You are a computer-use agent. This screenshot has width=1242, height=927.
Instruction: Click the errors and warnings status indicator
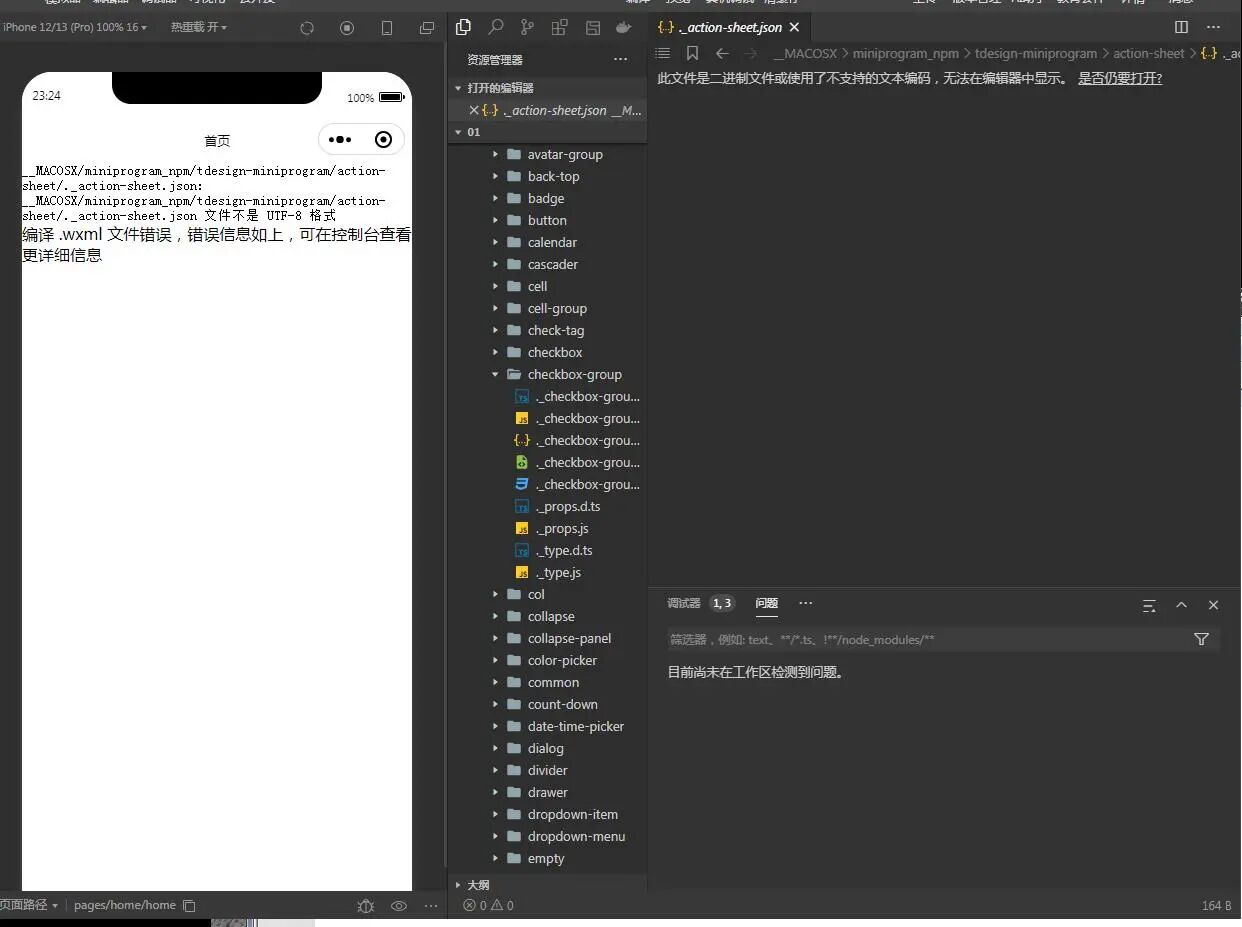488,905
